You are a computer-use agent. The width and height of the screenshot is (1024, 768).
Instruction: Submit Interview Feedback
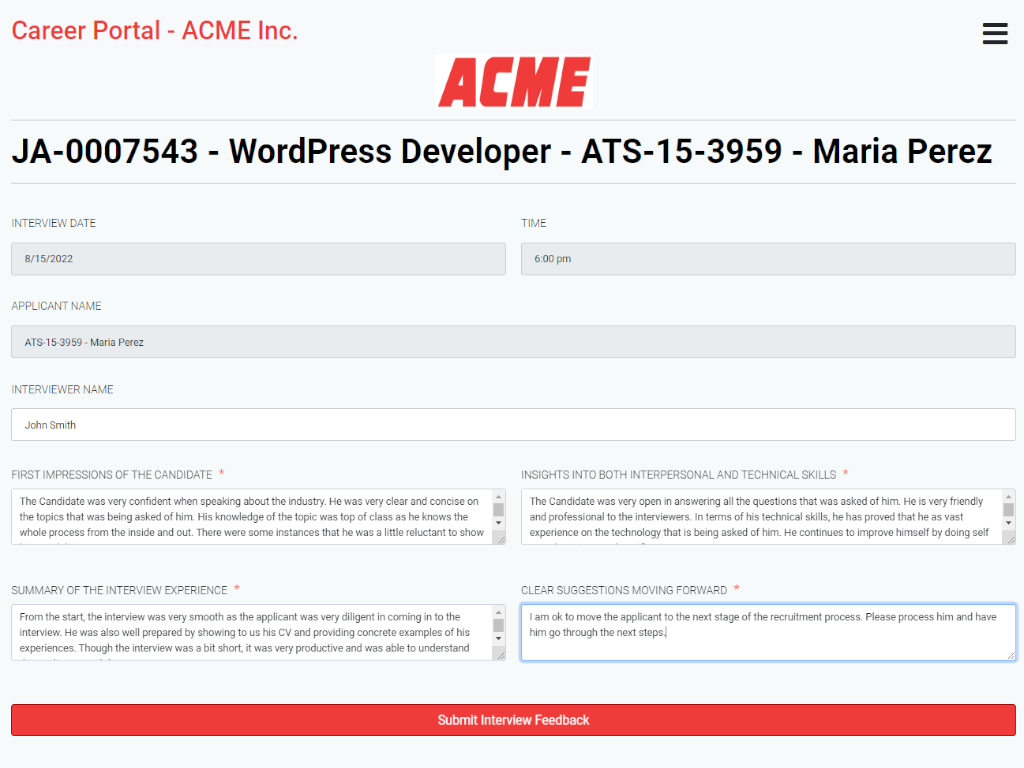(x=513, y=720)
